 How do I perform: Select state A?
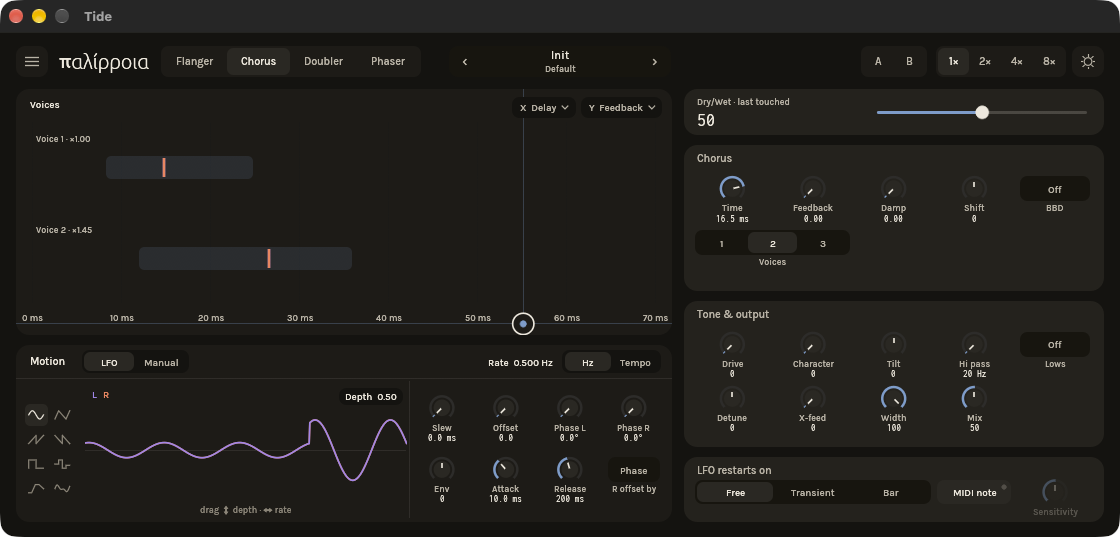point(878,61)
